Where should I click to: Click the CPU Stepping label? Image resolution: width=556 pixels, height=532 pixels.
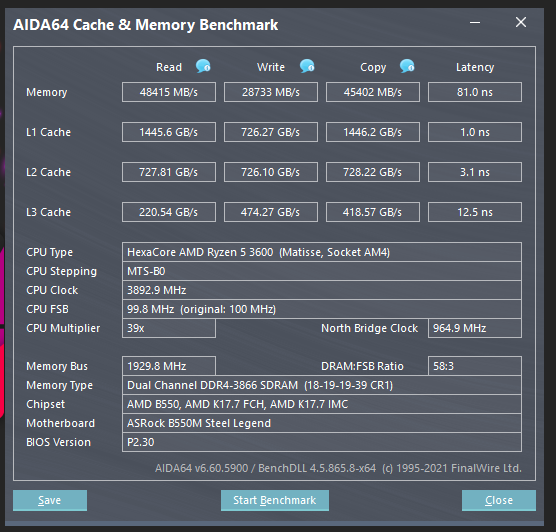(x=61, y=272)
